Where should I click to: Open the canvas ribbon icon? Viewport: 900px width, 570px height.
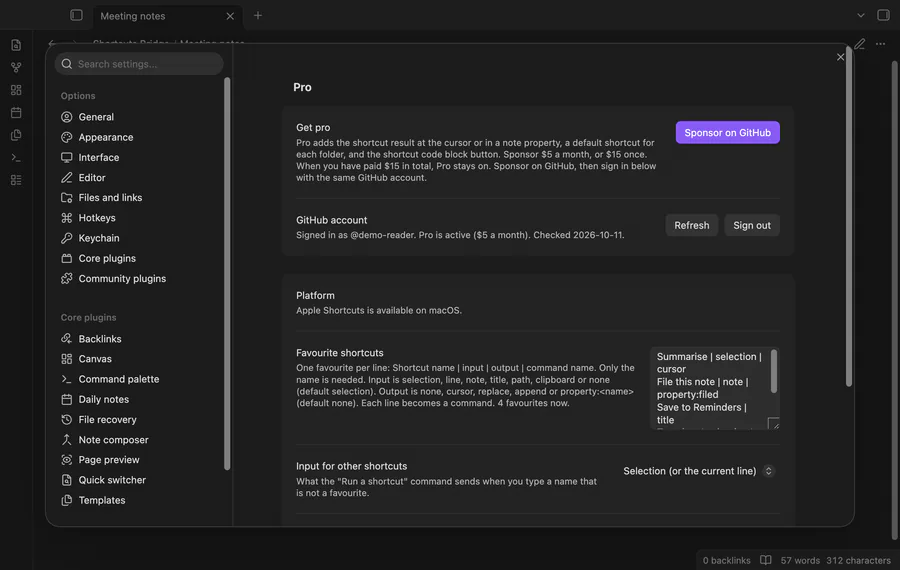[16, 90]
